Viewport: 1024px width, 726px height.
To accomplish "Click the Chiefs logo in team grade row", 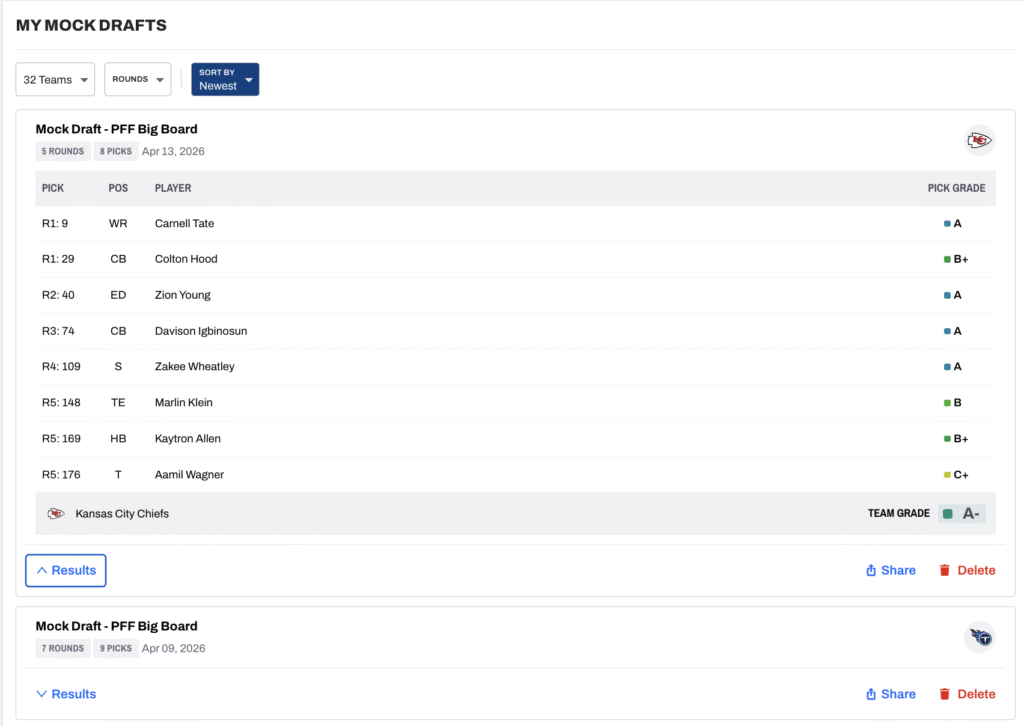I will (56, 514).
